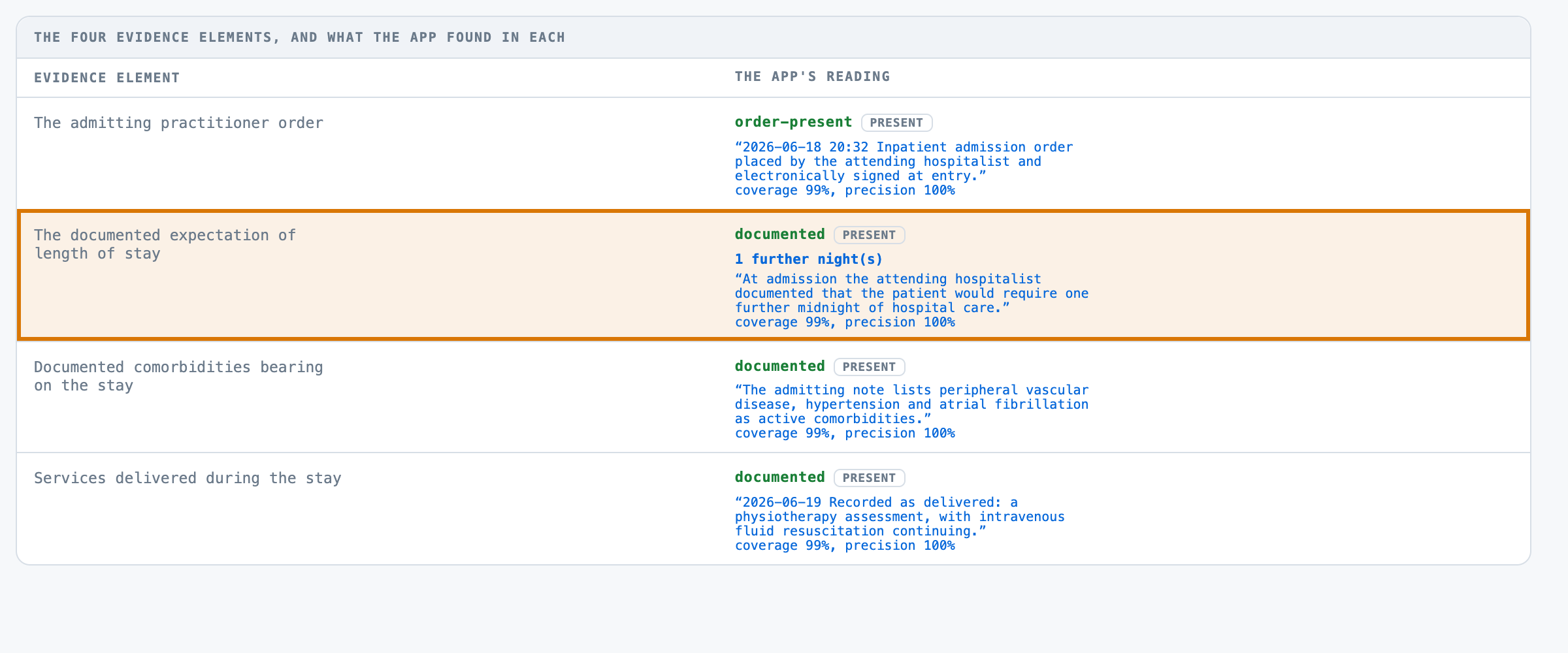Screen dimensions: 1568x653
Task: Click the Evidence Element column header
Action: tap(106, 78)
